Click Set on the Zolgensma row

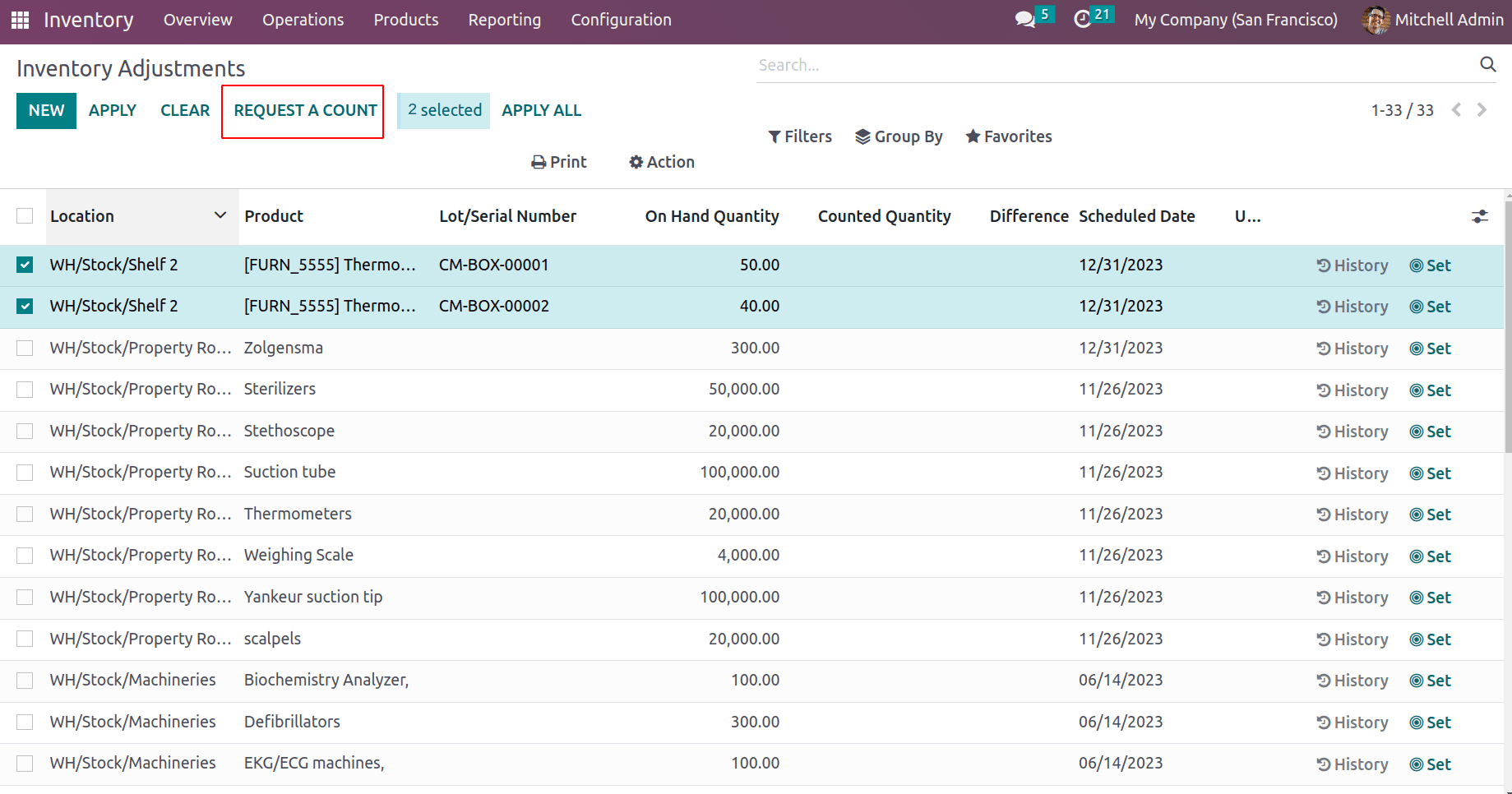pos(1430,348)
